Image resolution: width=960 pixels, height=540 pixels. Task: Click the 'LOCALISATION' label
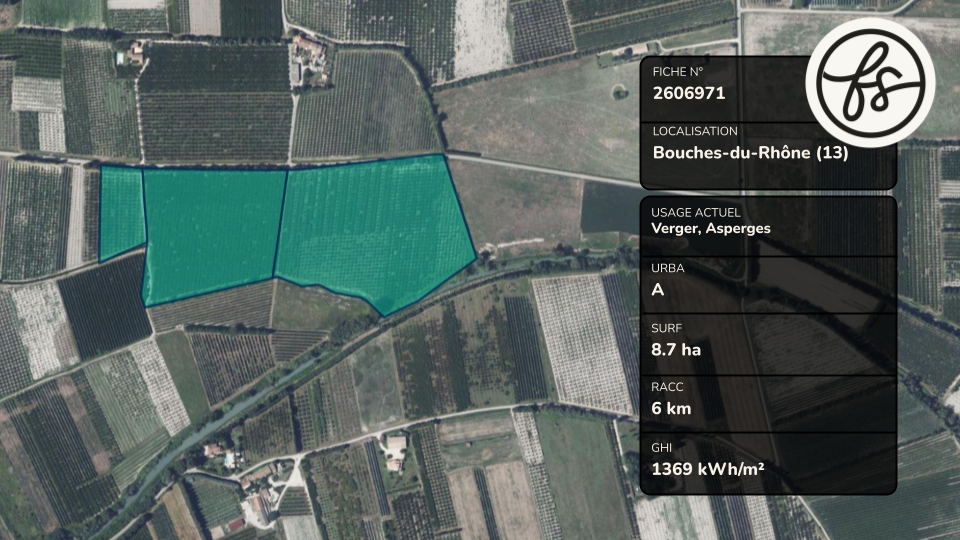695,131
